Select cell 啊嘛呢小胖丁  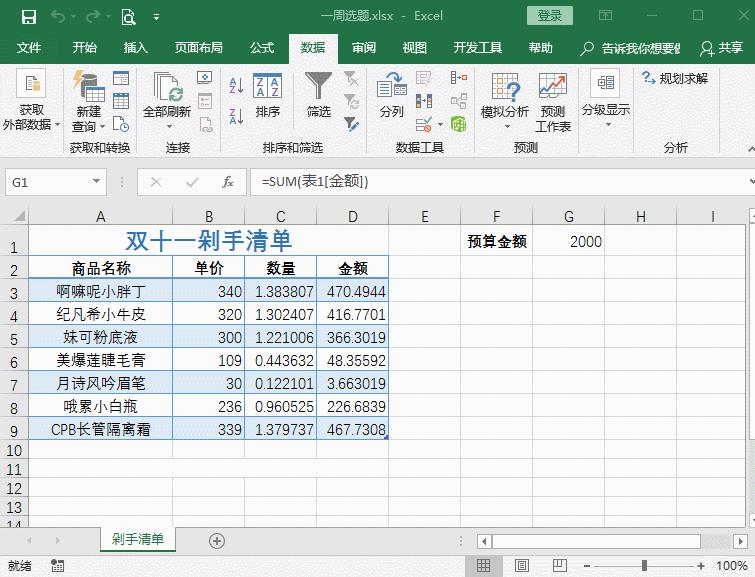101,291
